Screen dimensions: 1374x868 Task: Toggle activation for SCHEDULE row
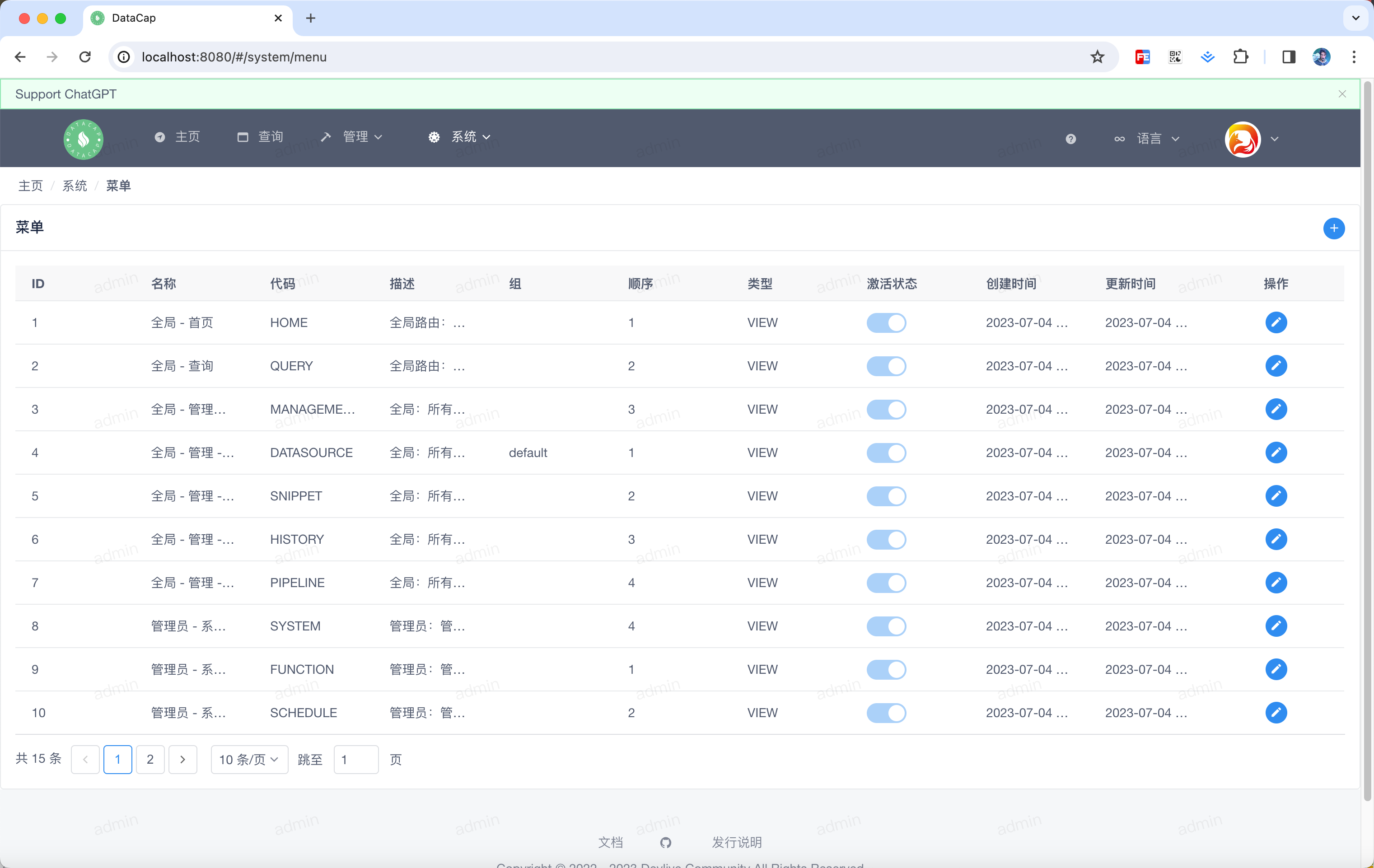coord(886,713)
